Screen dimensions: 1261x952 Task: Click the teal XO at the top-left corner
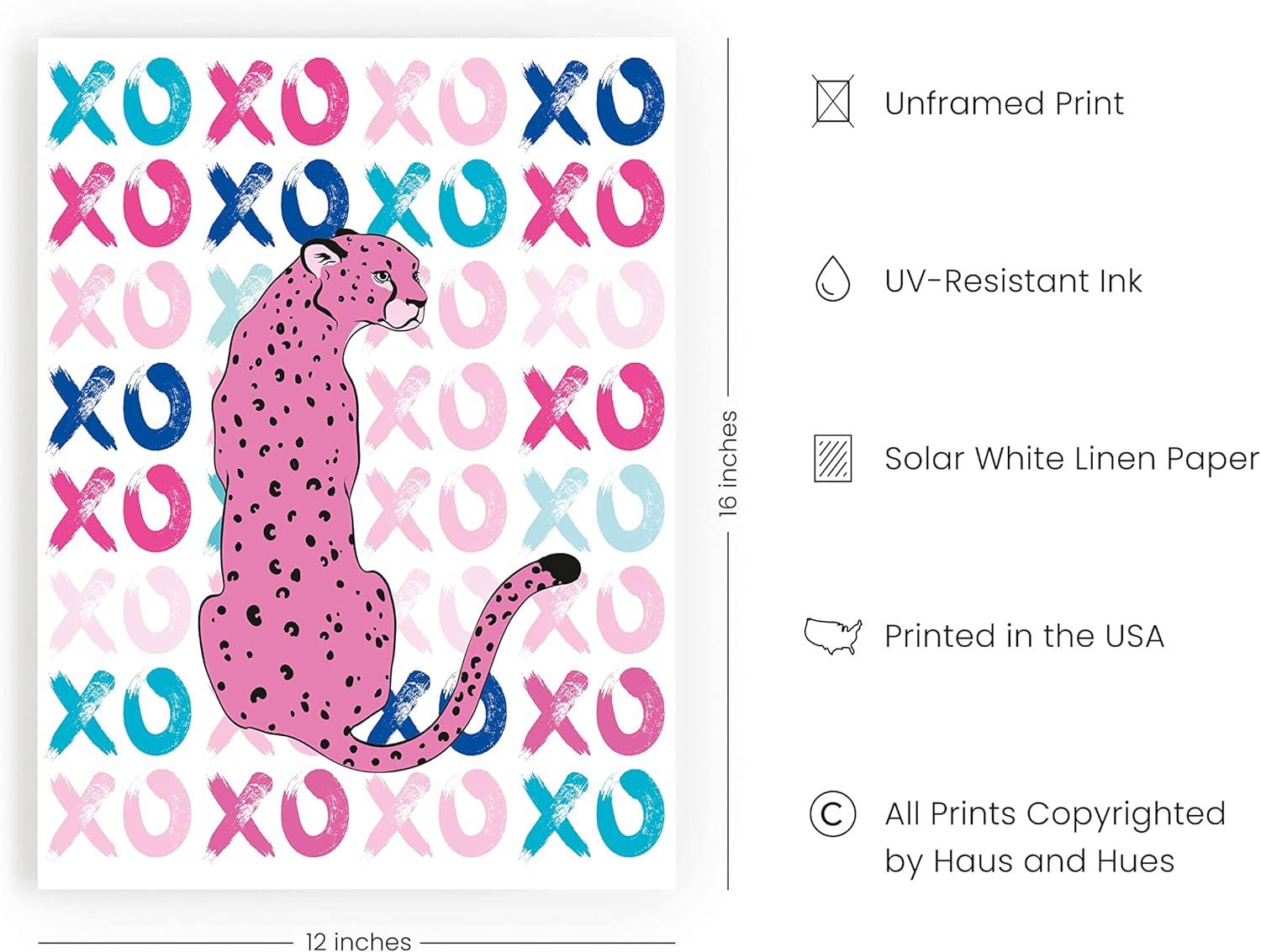click(x=120, y=101)
